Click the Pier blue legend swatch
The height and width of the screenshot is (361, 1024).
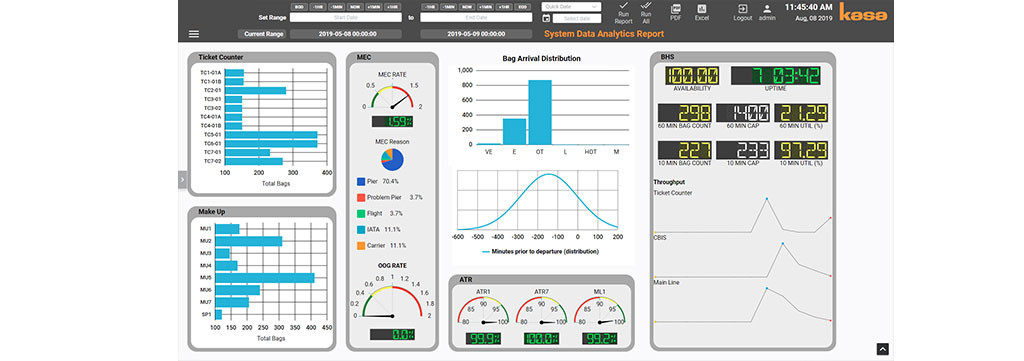[361, 181]
